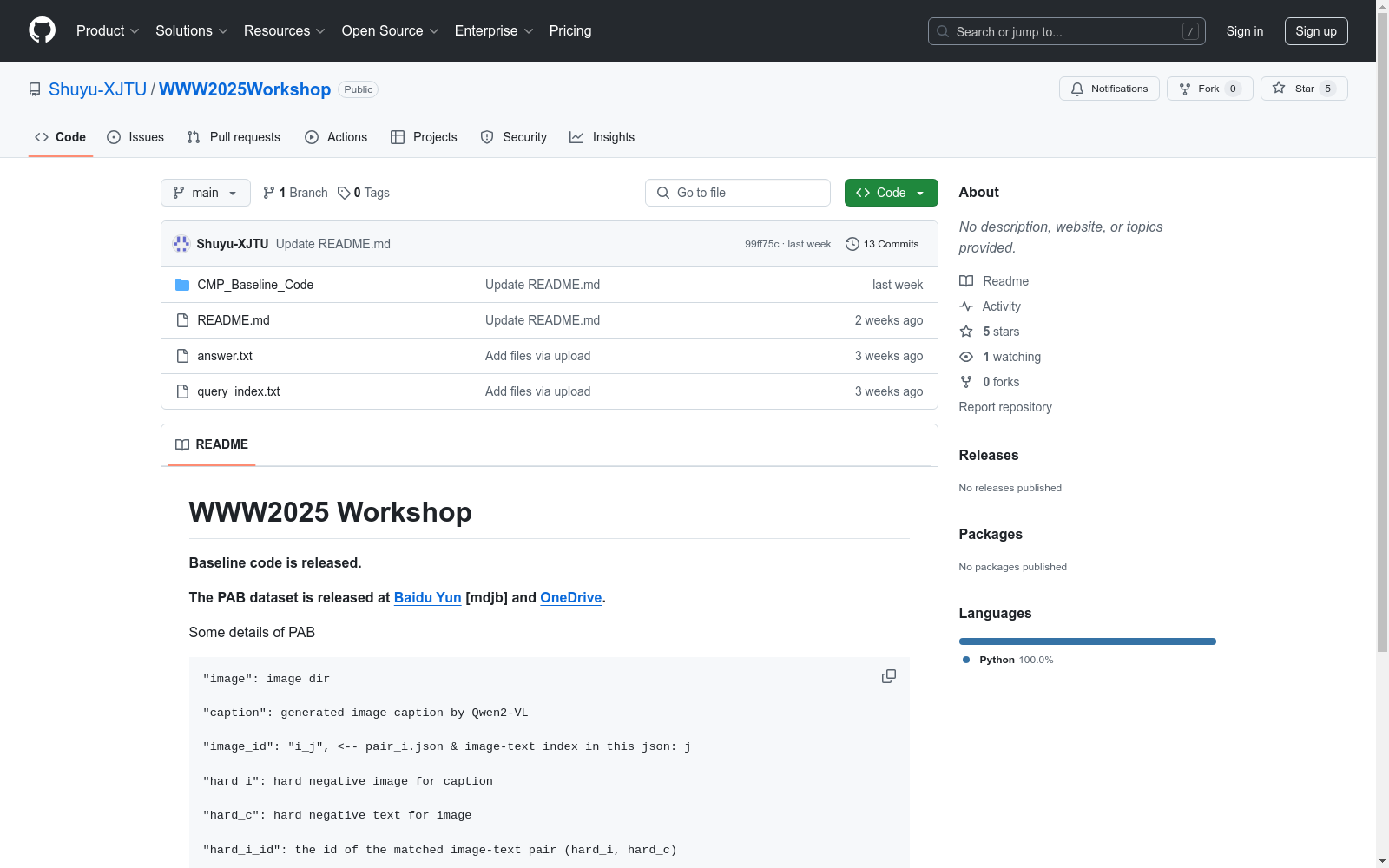Click the Report repository link

click(x=1005, y=407)
